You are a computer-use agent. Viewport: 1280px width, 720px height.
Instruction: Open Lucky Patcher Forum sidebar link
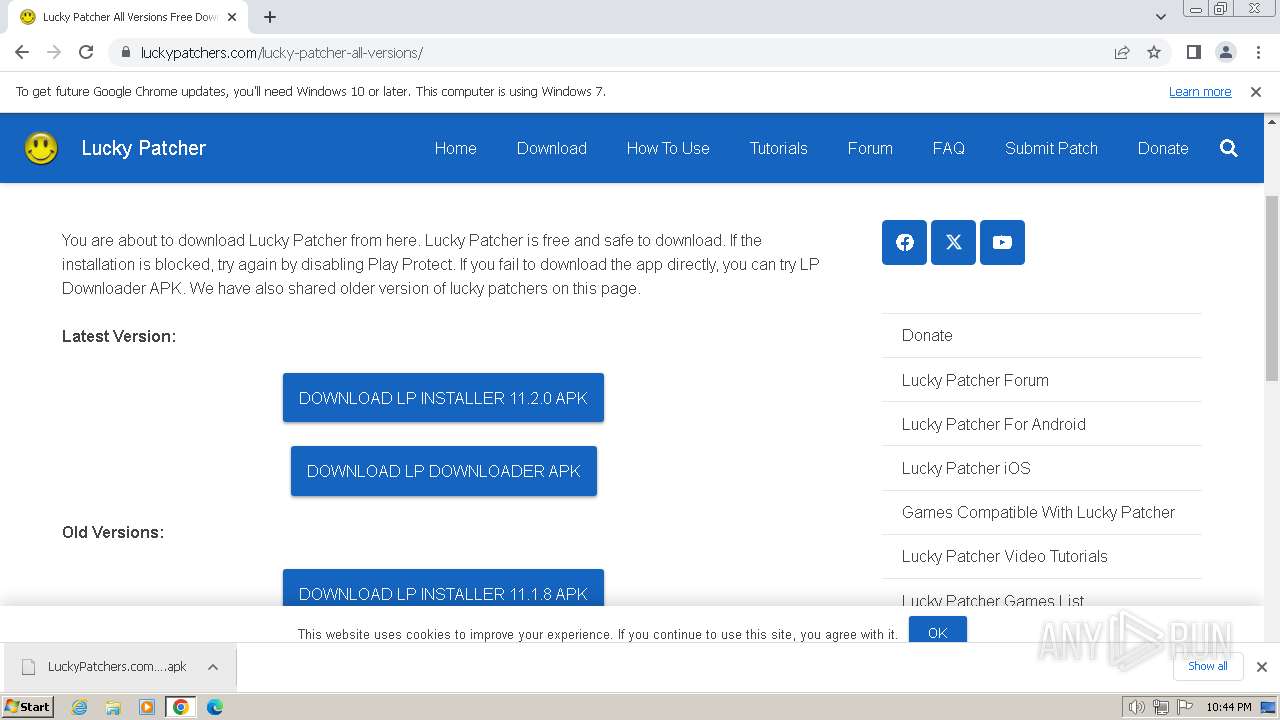coord(975,380)
